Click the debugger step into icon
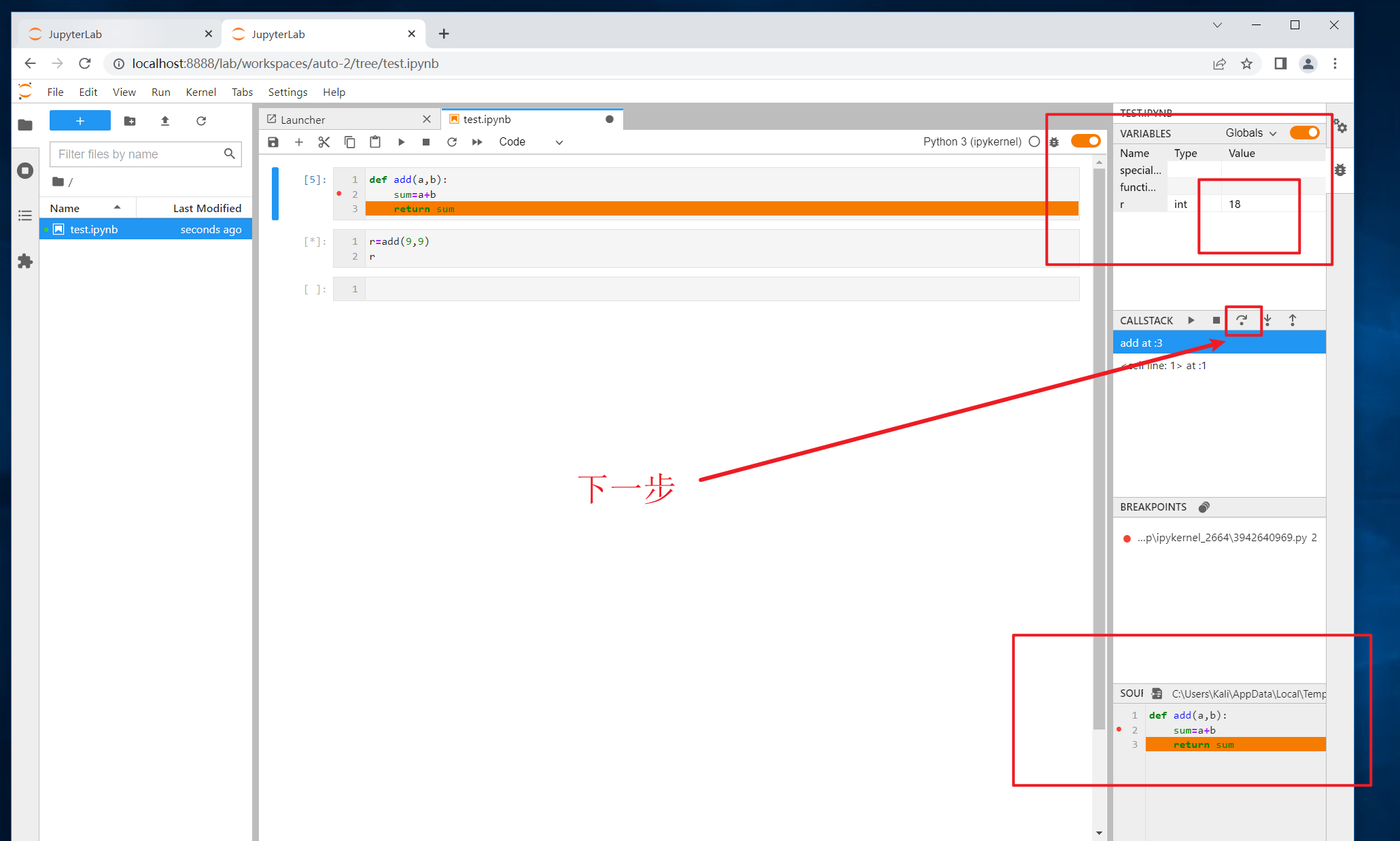This screenshot has width=1400, height=841. pos(1267,320)
